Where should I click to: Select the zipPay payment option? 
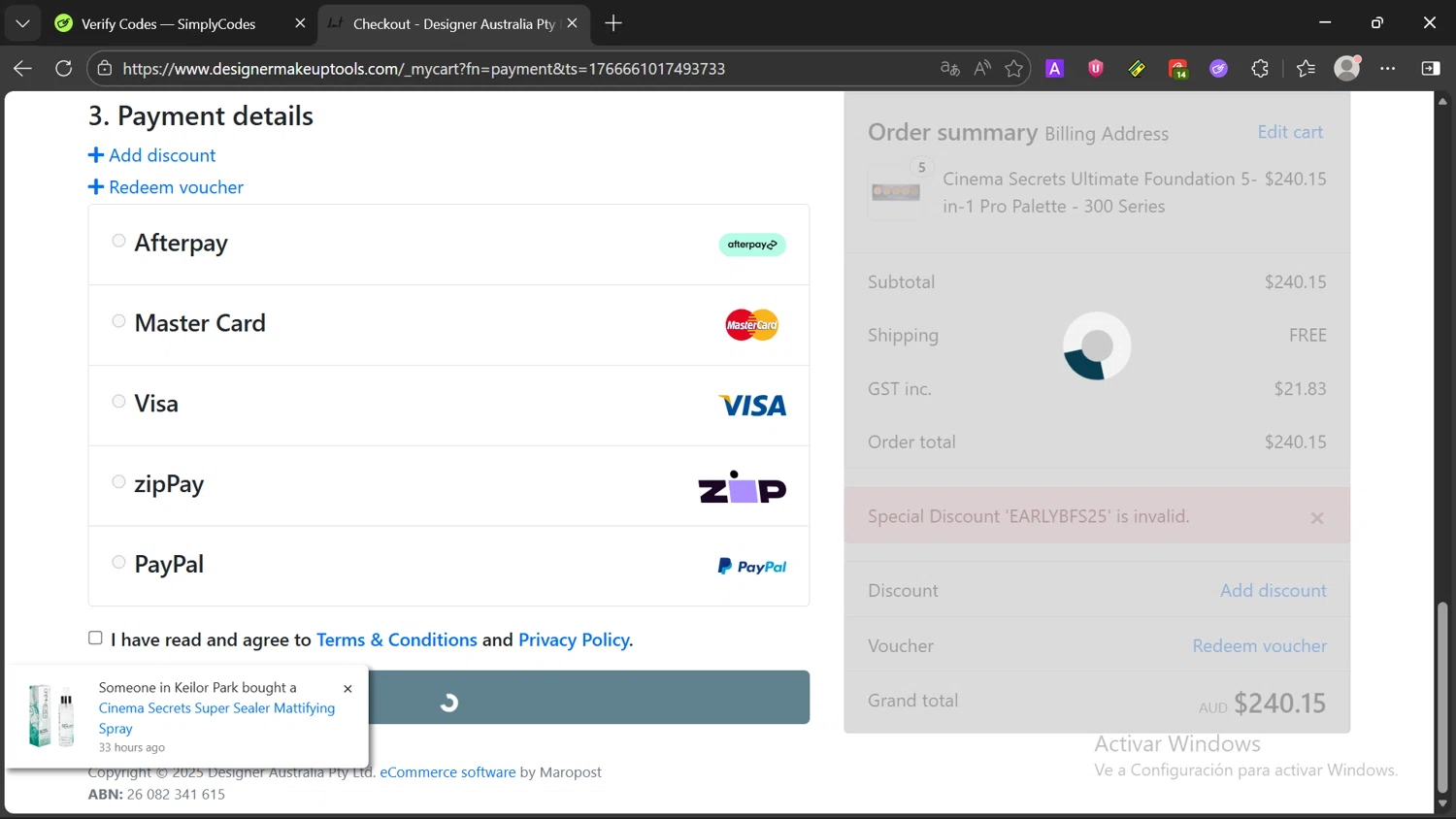coord(118,482)
